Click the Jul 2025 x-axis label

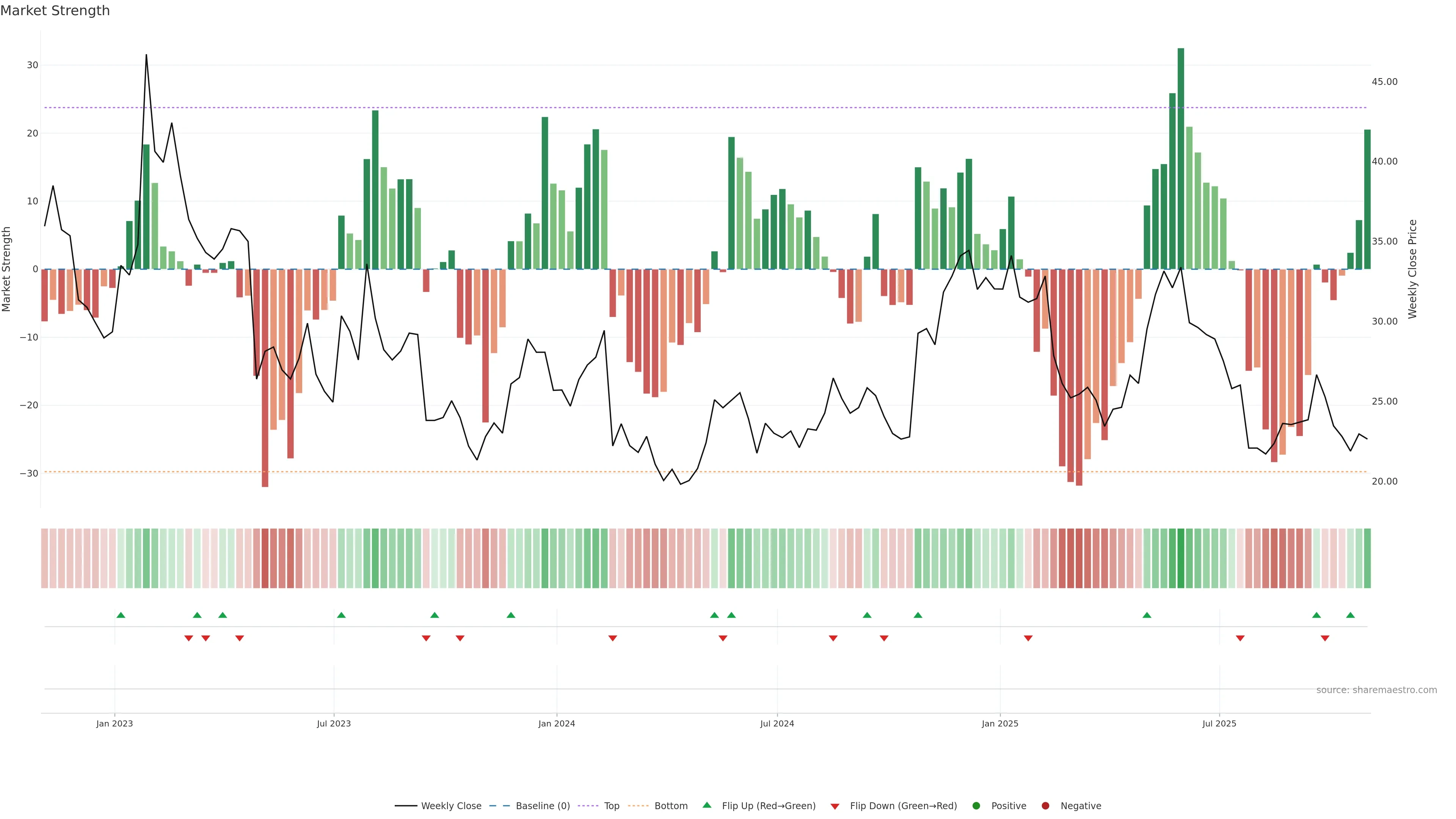tap(1219, 723)
